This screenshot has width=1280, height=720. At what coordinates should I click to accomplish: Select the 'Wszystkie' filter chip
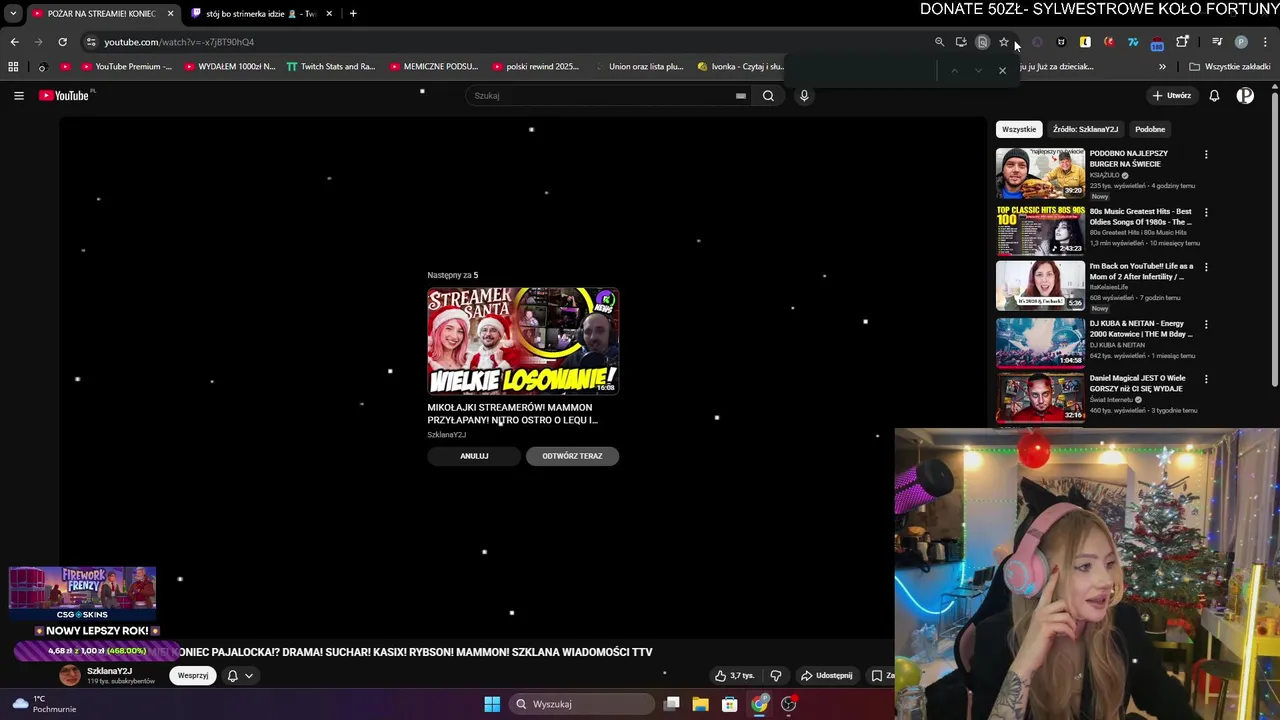click(1019, 129)
